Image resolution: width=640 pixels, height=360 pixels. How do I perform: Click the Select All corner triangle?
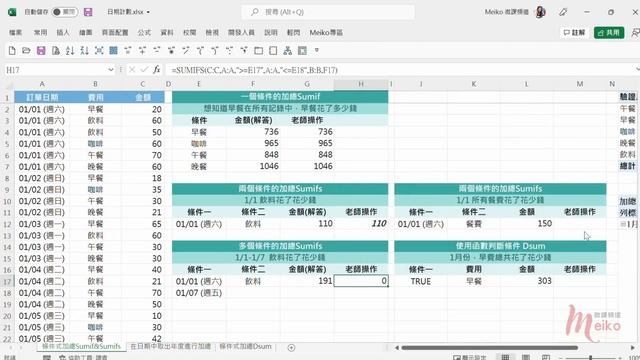[x=8, y=84]
